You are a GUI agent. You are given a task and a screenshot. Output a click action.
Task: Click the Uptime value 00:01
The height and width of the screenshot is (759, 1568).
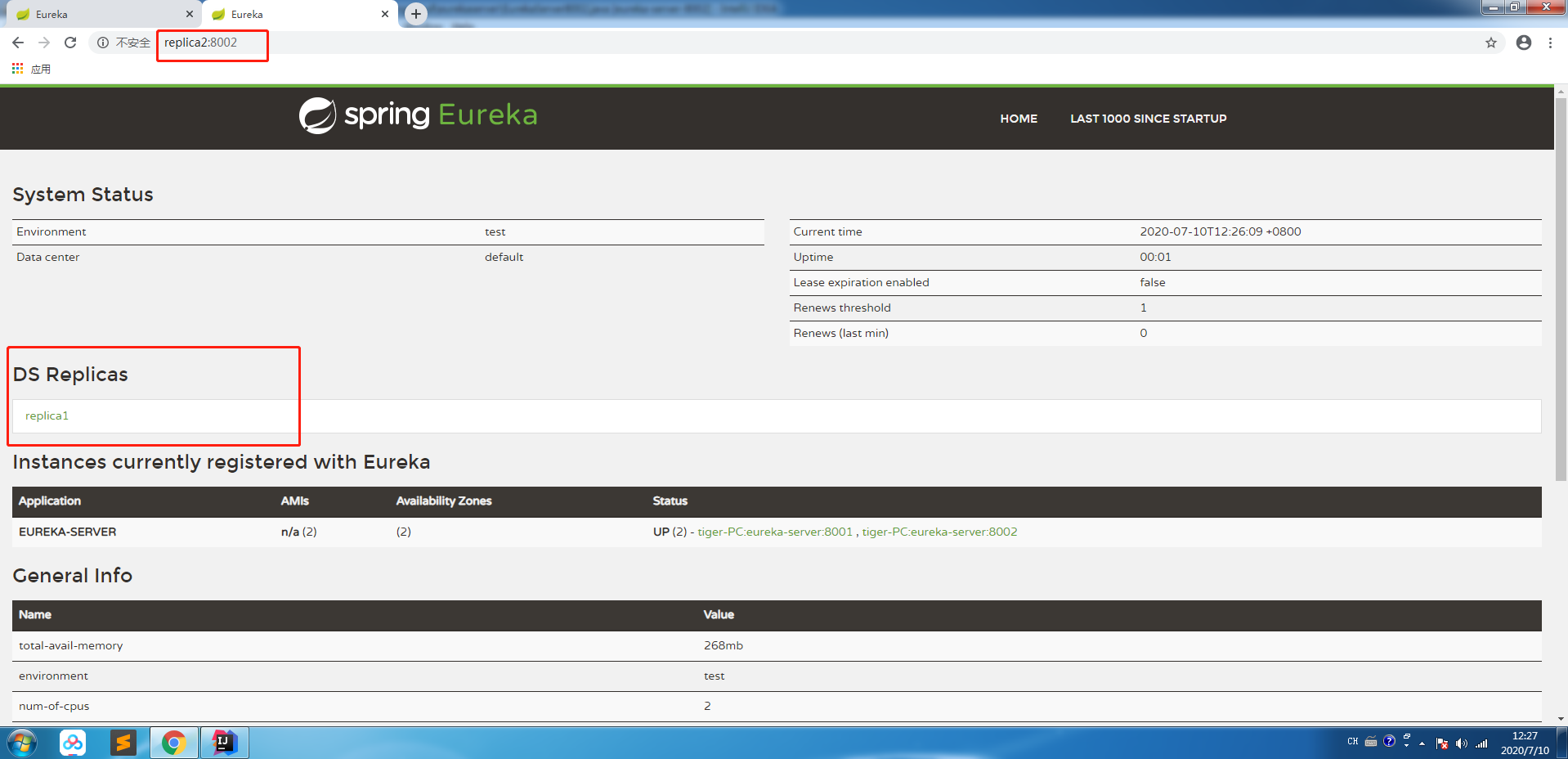click(x=1155, y=257)
